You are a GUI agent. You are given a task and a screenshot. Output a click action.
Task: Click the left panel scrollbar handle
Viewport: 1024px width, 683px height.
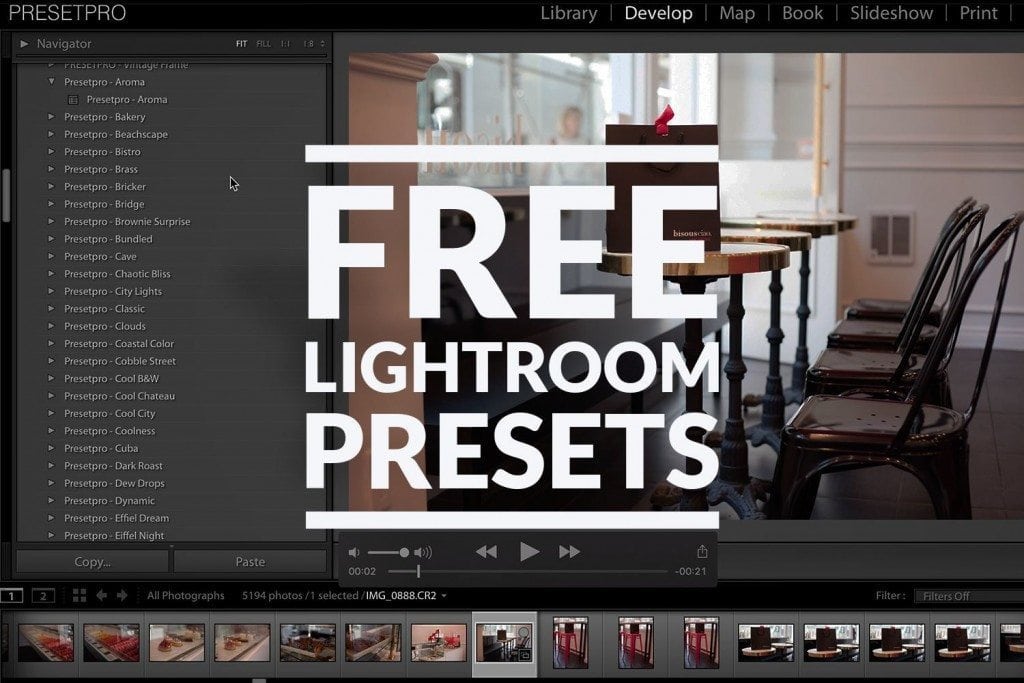tap(7, 195)
